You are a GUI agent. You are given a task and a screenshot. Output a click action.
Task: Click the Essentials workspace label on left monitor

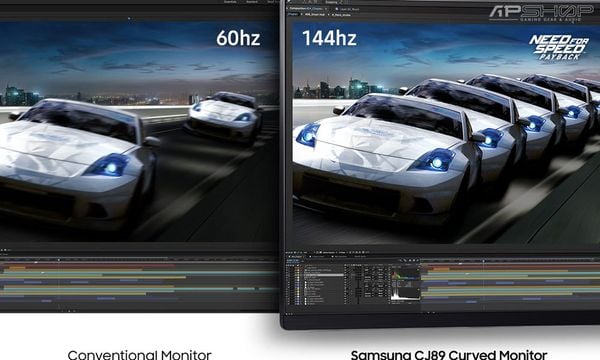(x=230, y=2)
